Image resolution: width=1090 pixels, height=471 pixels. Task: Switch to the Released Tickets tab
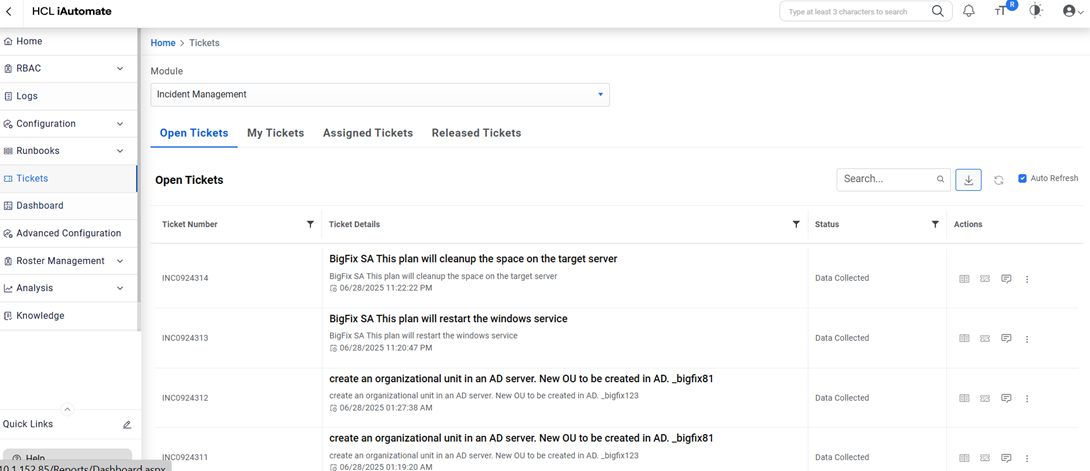tap(476, 133)
